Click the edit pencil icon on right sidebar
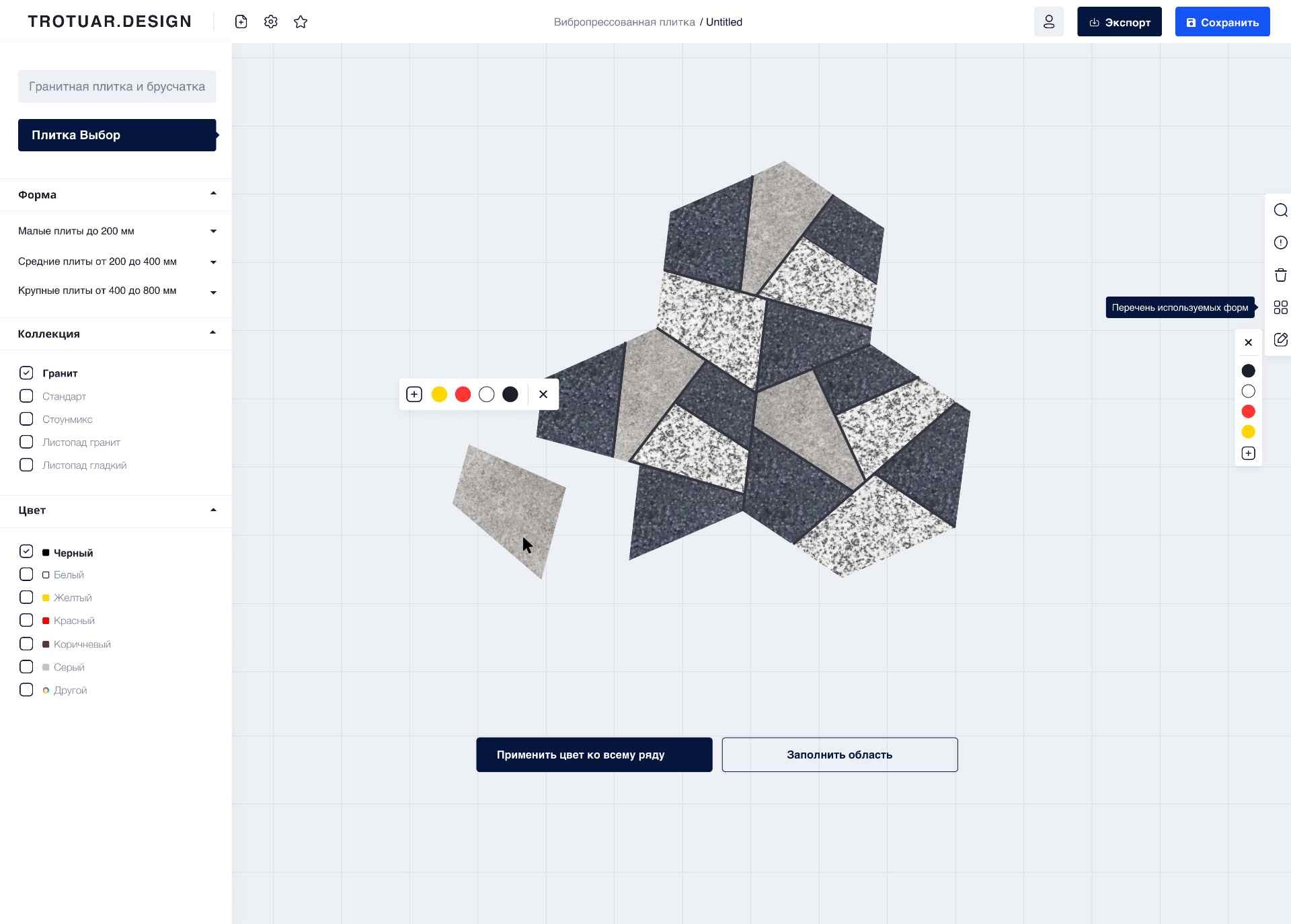Viewport: 1291px width, 924px height. [x=1280, y=340]
